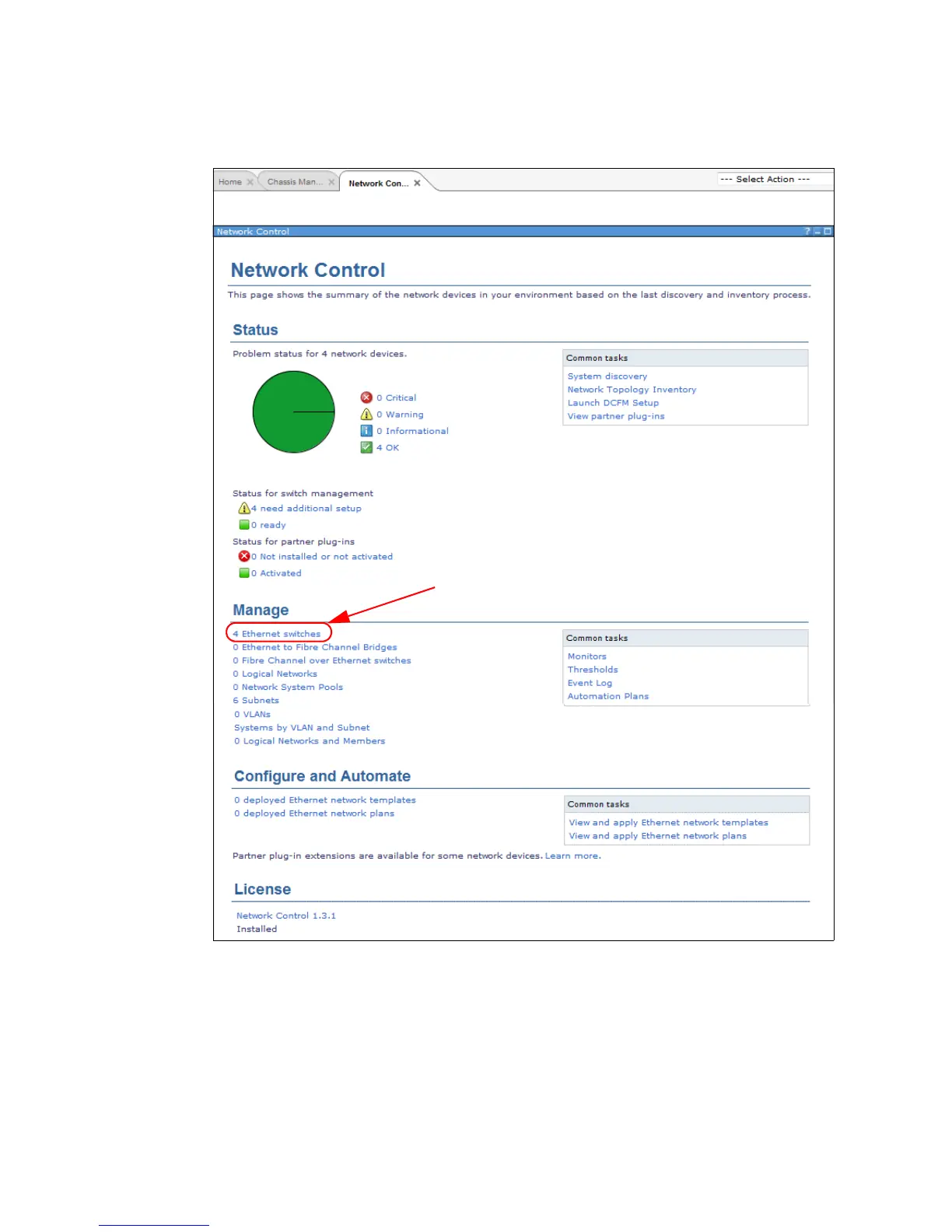
Task: Open System discovery task
Action: point(607,376)
